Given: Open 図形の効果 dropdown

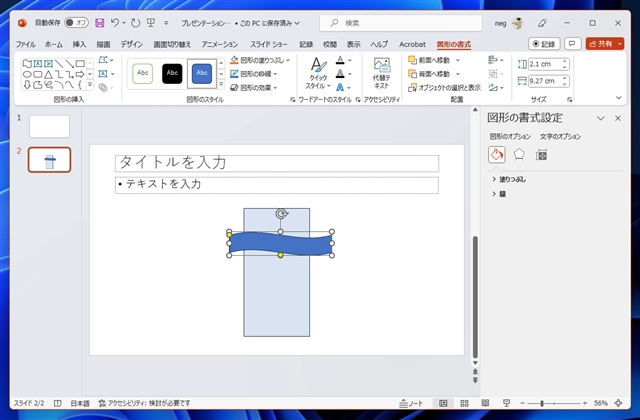Looking at the screenshot, I should pyautogui.click(x=254, y=87).
